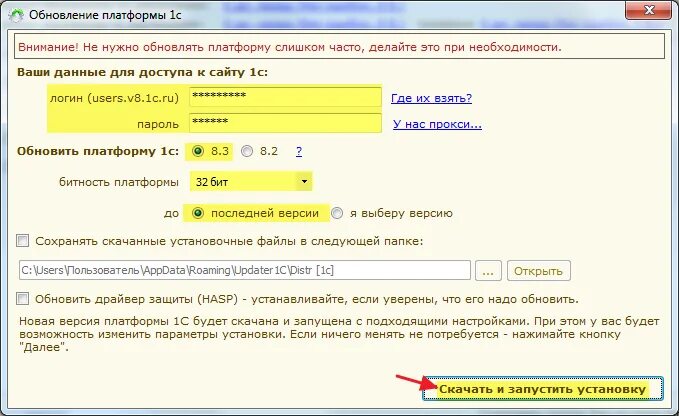Click the password field
Screen dimensions: 679x416
coord(285,123)
